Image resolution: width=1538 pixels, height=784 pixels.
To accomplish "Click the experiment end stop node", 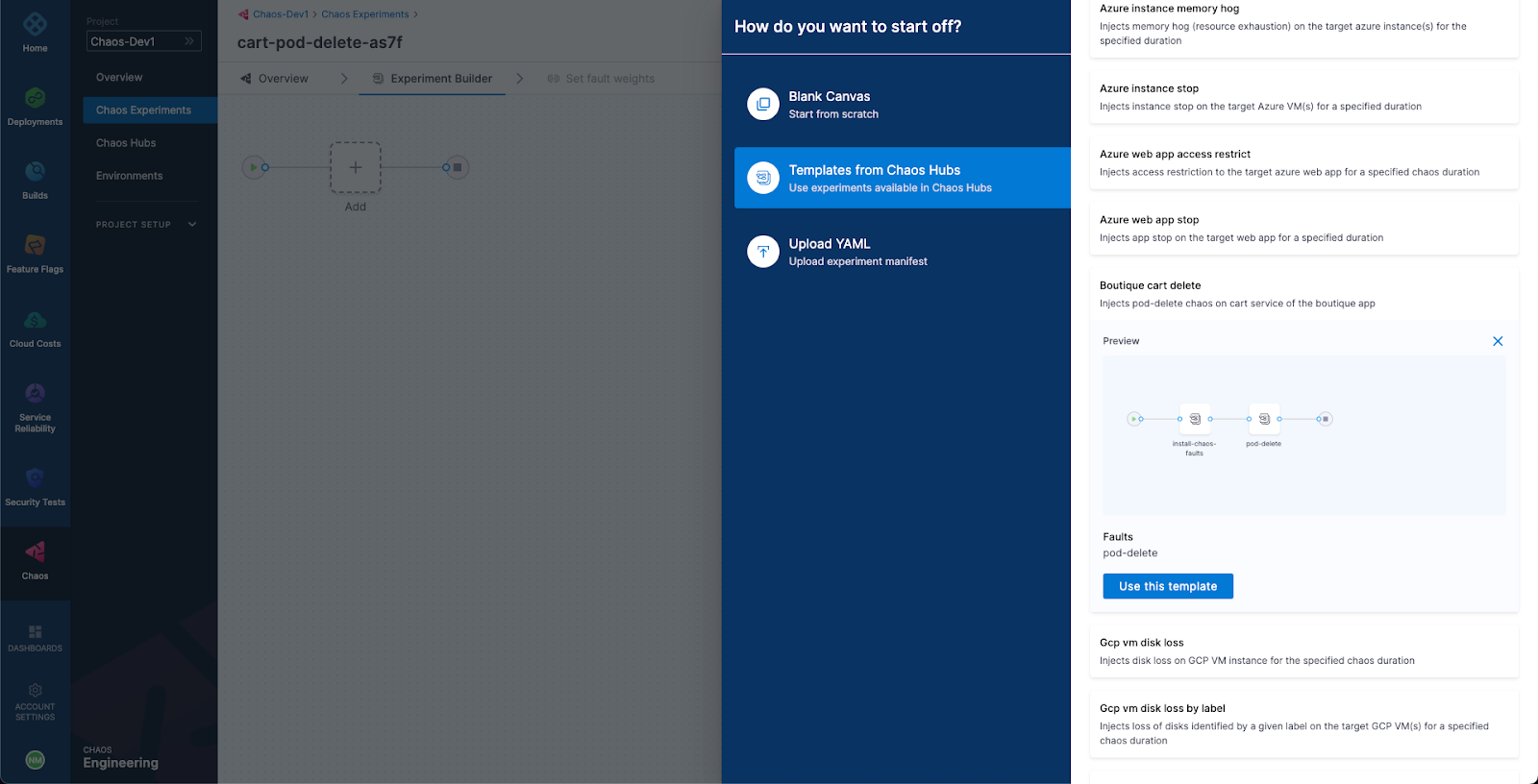I will (458, 167).
